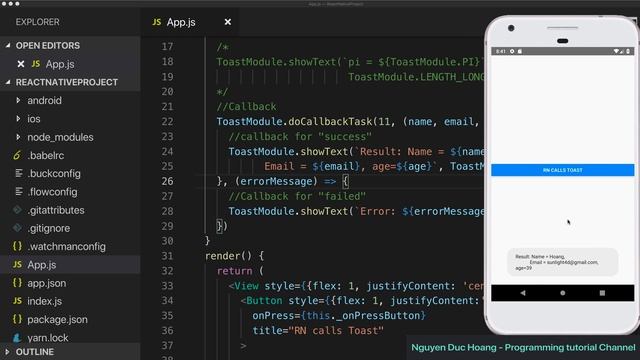Open the index.js file
This screenshot has height=360, width=640.
(x=44, y=301)
